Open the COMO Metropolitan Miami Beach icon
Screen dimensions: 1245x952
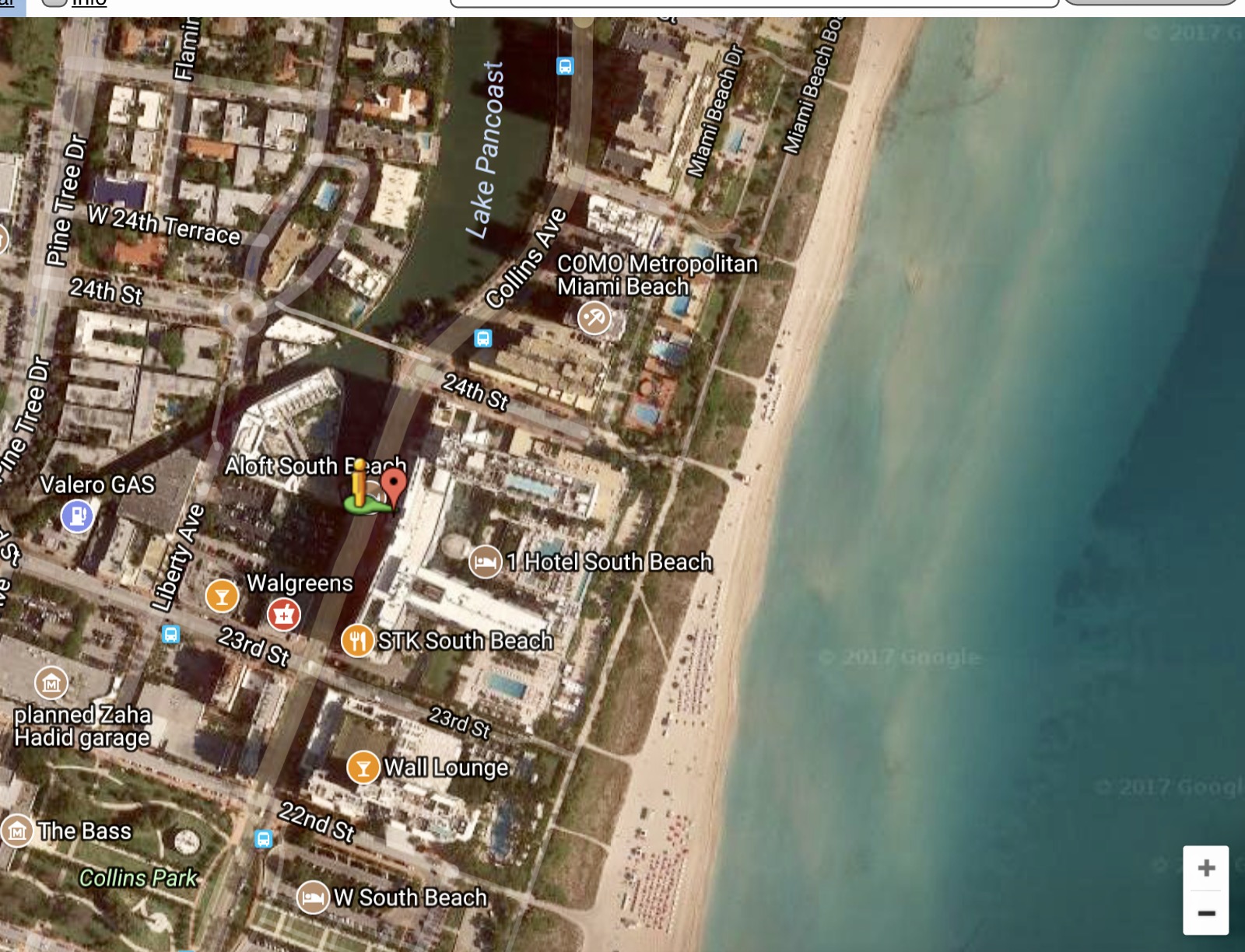pyautogui.click(x=594, y=317)
